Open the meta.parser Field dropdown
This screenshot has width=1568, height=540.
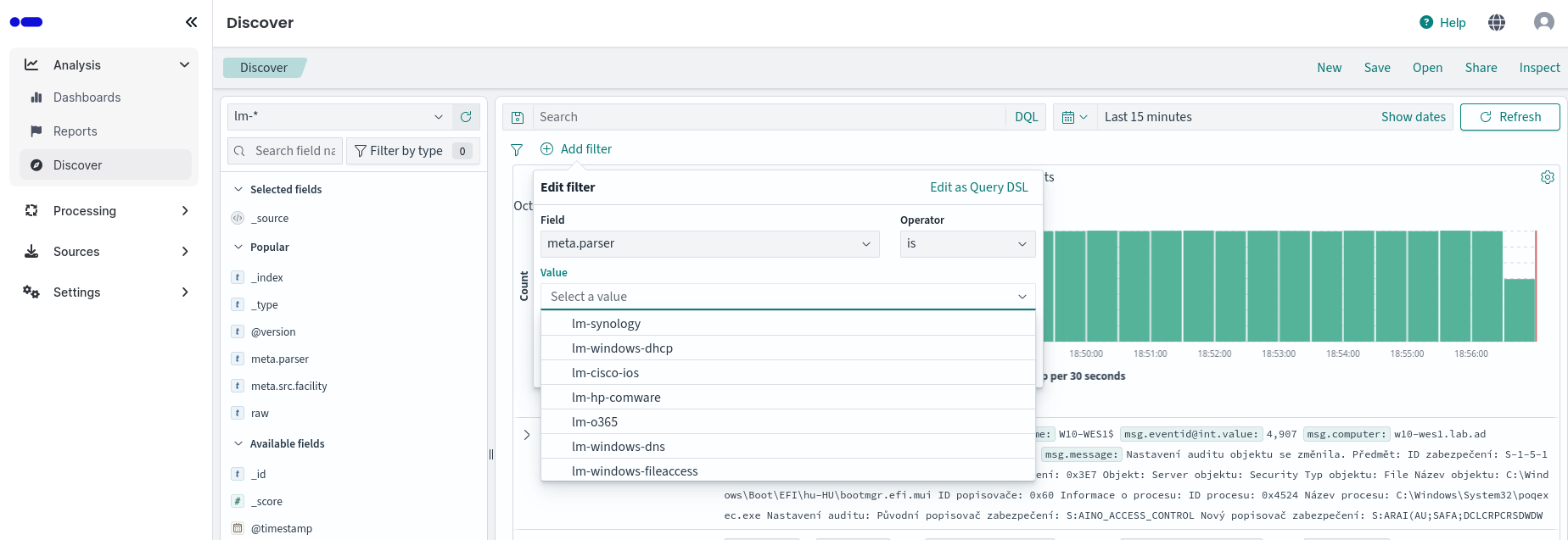pyautogui.click(x=708, y=244)
